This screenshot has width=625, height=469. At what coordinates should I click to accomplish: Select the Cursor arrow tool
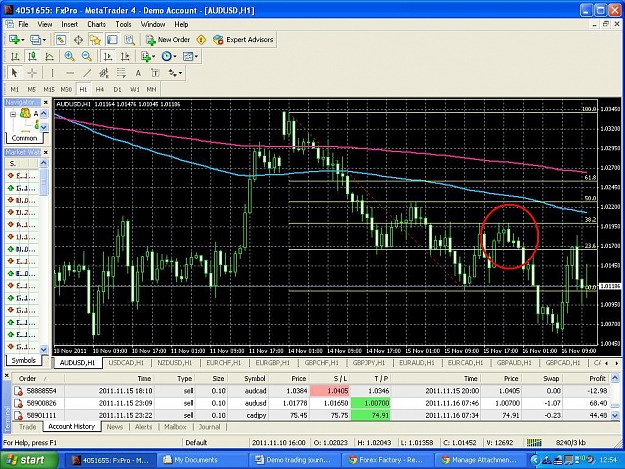coord(15,73)
